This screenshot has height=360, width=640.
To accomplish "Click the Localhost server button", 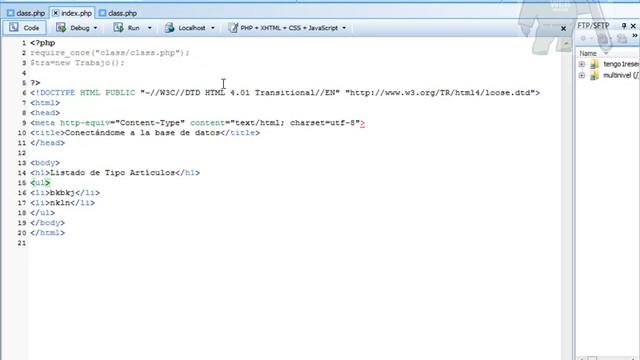I will click(185, 28).
